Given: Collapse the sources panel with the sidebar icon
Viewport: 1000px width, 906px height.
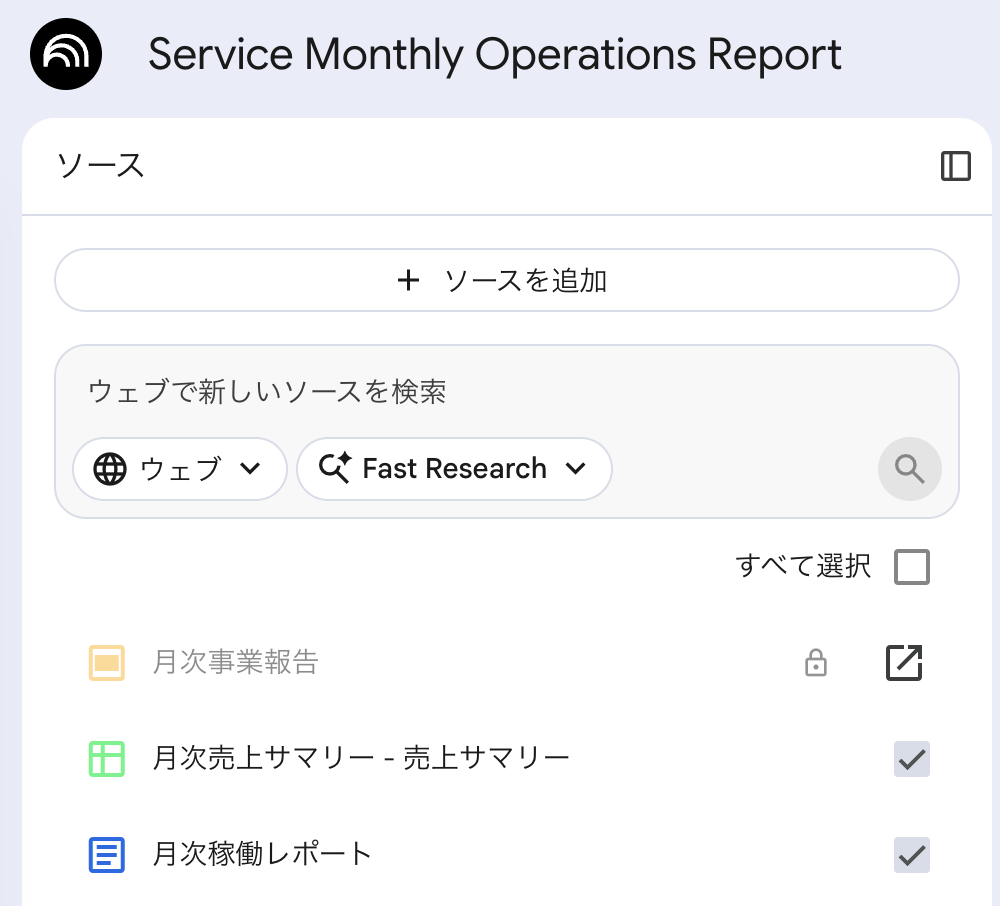Looking at the screenshot, I should coord(955,166).
